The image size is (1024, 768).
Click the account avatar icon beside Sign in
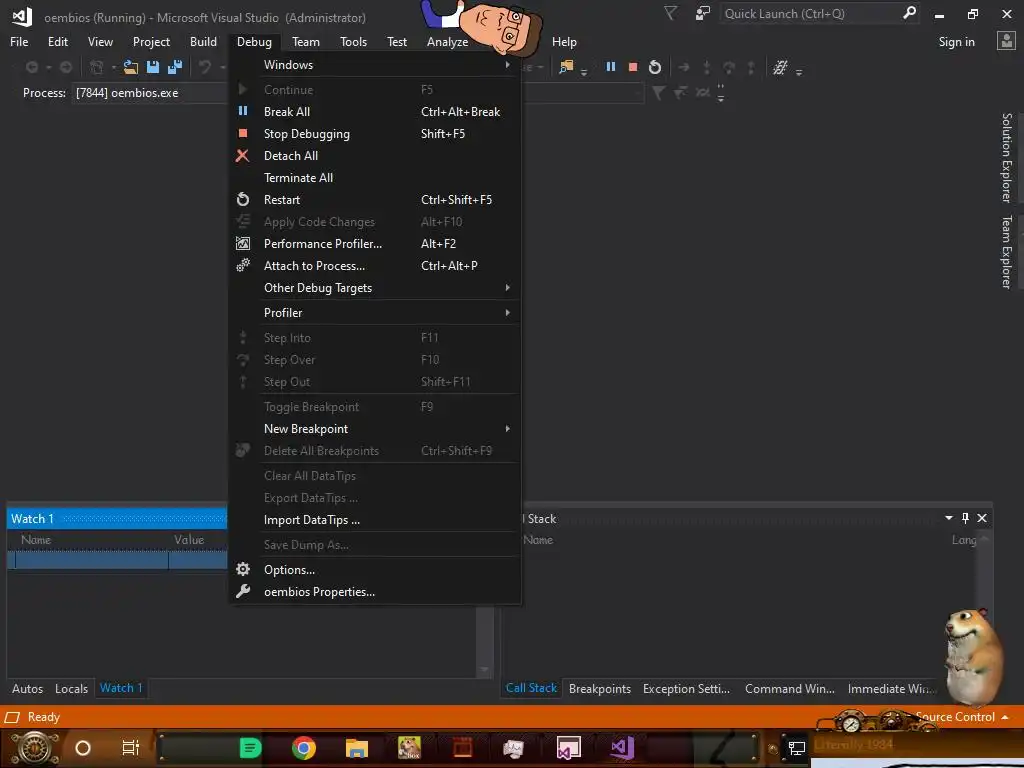coord(1006,41)
